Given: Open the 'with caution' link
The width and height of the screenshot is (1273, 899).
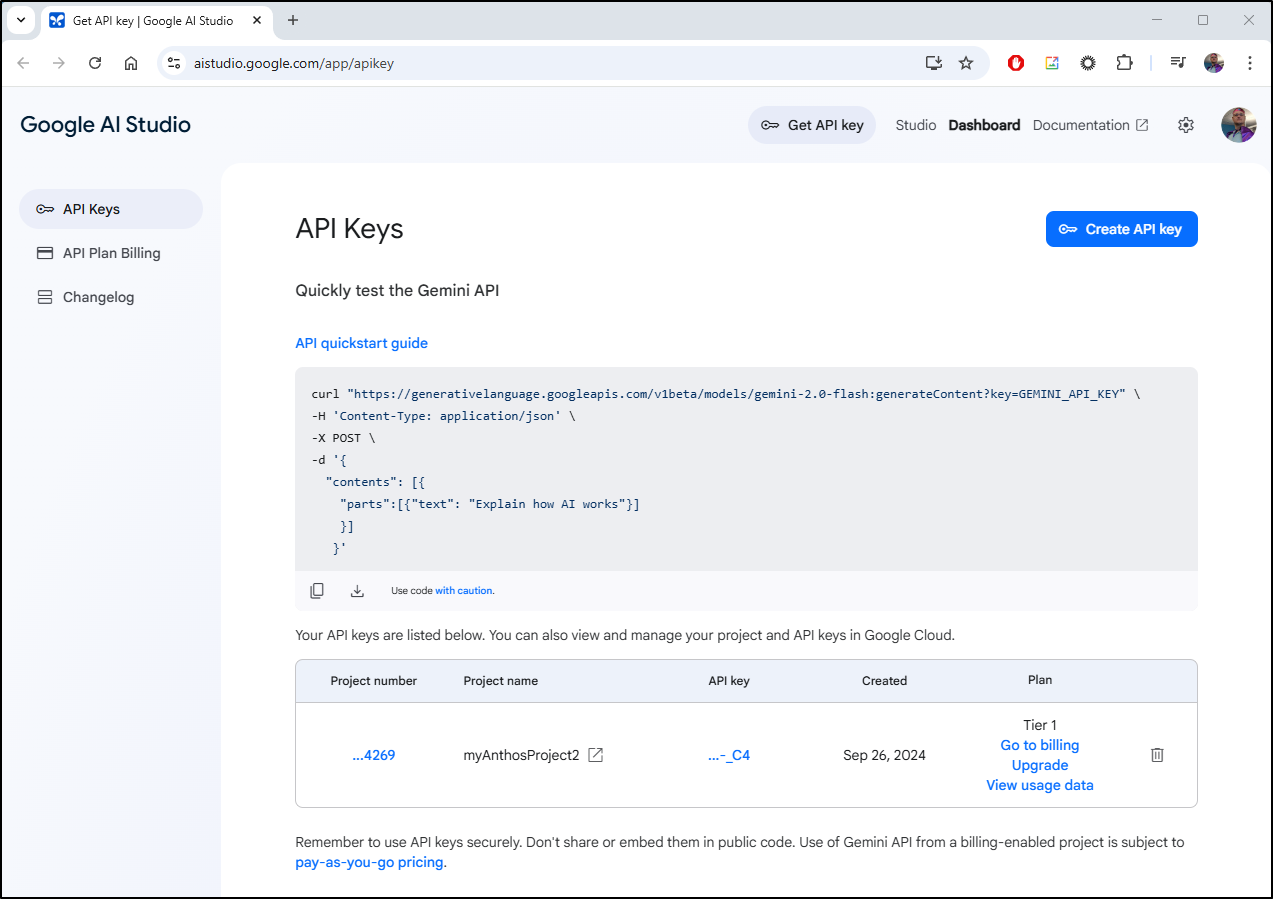Looking at the screenshot, I should coord(464,591).
